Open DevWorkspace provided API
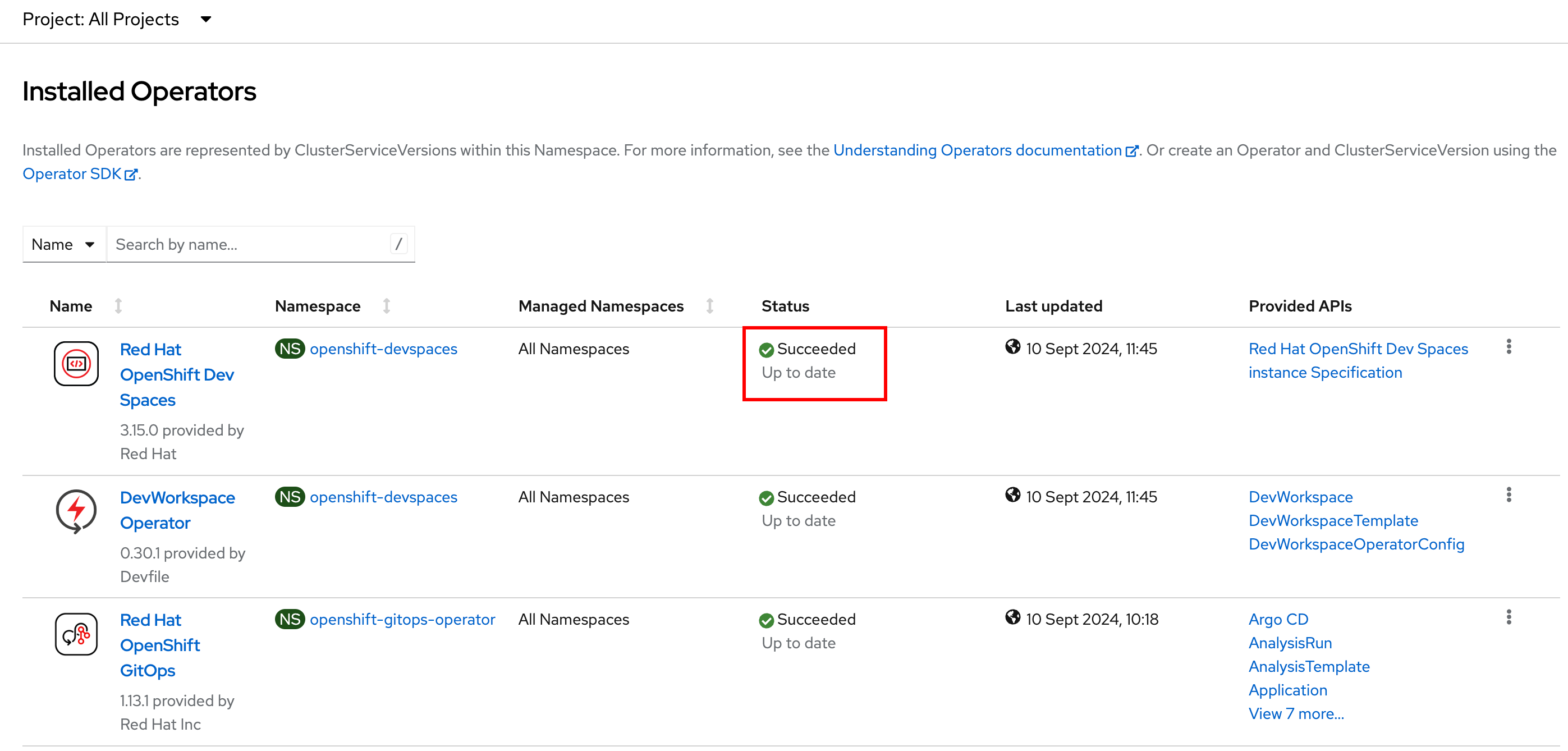 click(x=1301, y=497)
